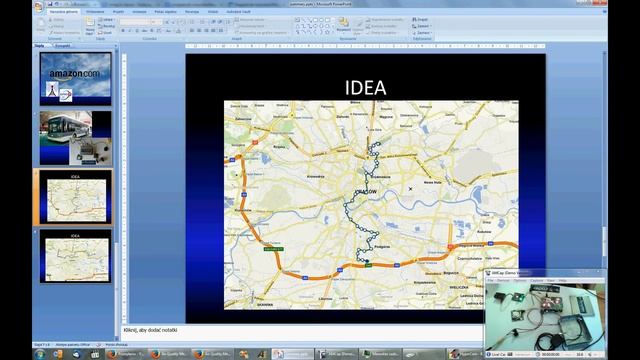Open the Office button menu
This screenshot has width=640, height=360.
38,6
